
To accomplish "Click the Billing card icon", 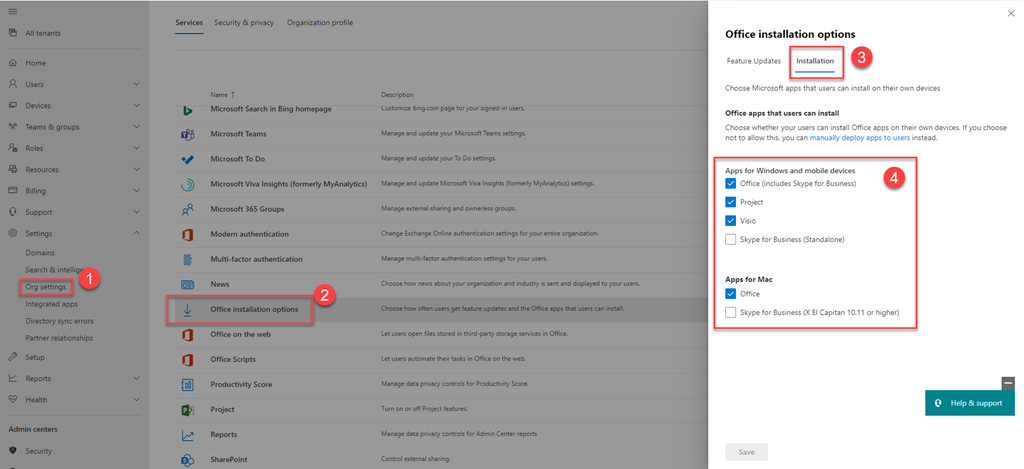I will 12,191.
